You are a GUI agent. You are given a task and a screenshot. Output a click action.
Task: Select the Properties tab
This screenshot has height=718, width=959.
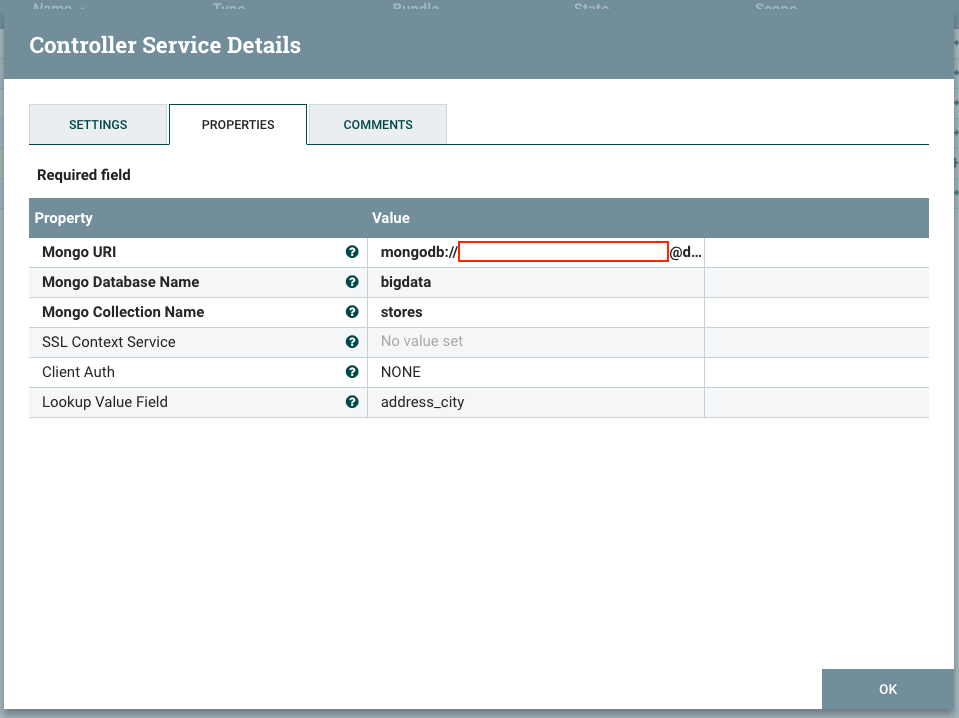pyautogui.click(x=238, y=125)
